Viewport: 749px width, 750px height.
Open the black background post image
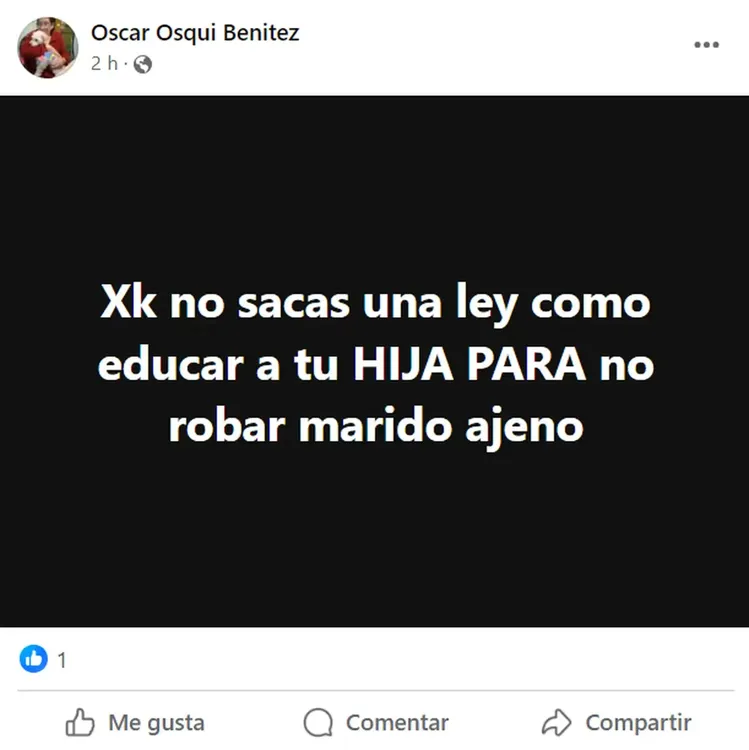pyautogui.click(x=374, y=361)
